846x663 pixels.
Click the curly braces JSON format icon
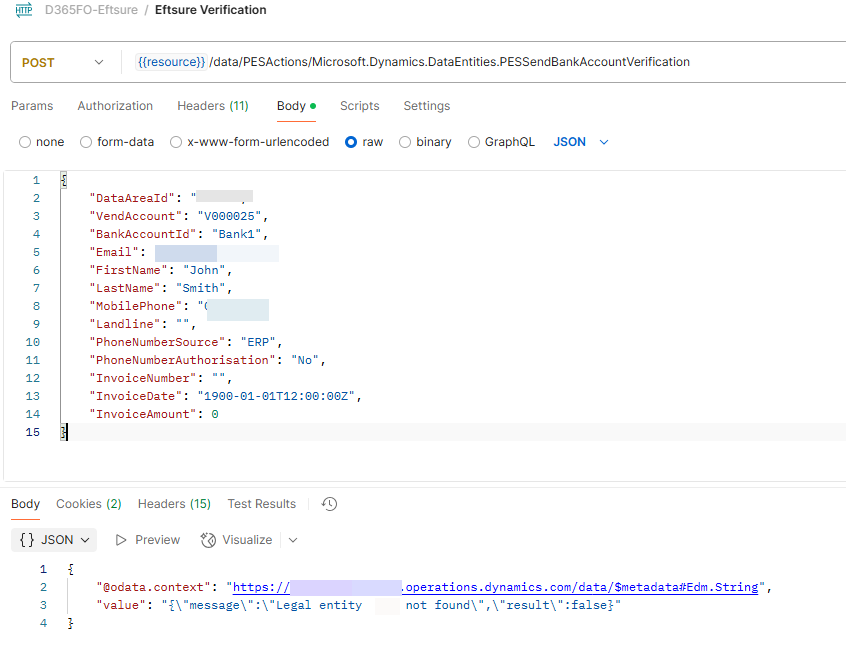(27, 540)
